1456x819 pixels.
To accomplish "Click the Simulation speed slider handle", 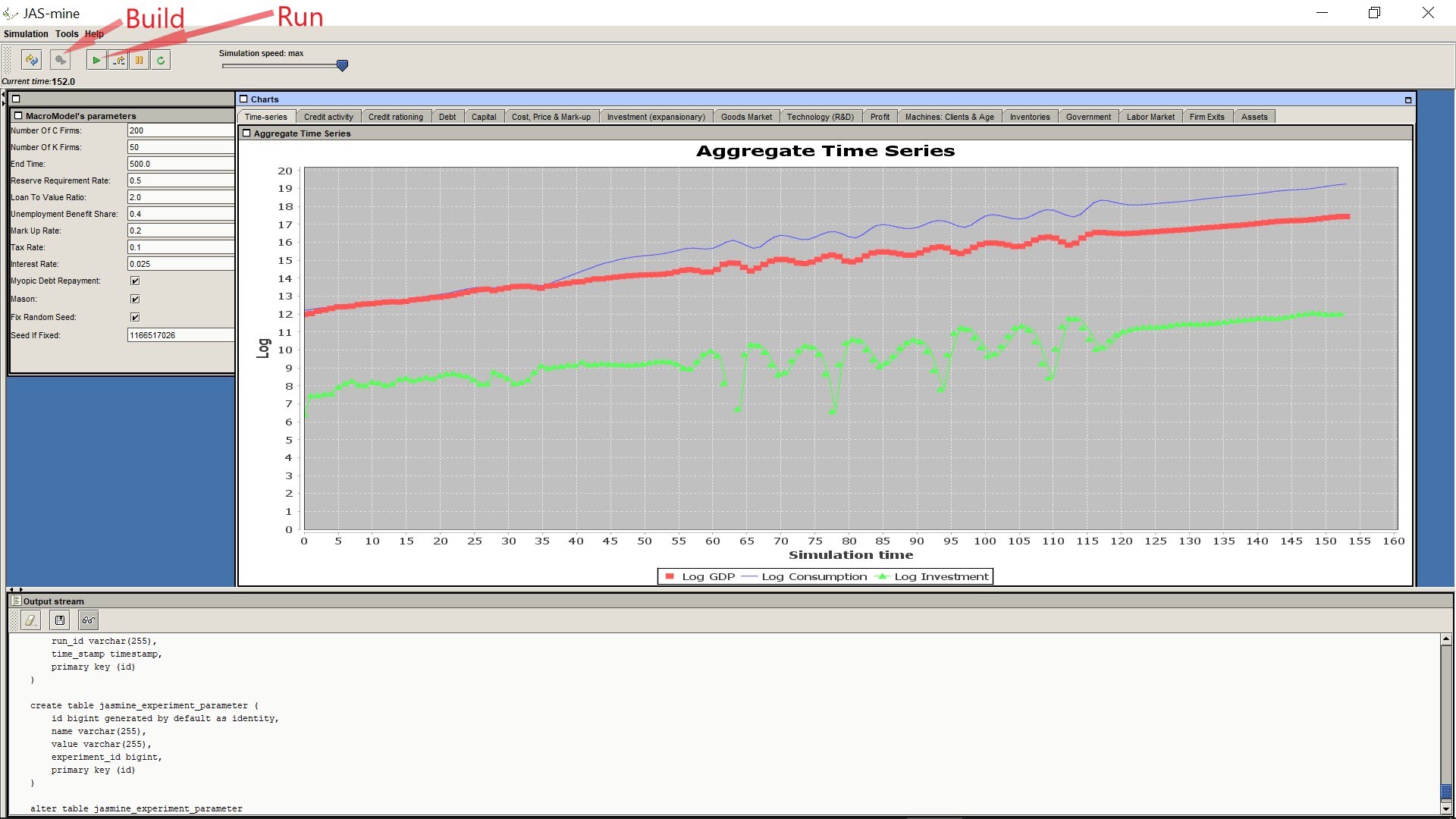I will 342,66.
